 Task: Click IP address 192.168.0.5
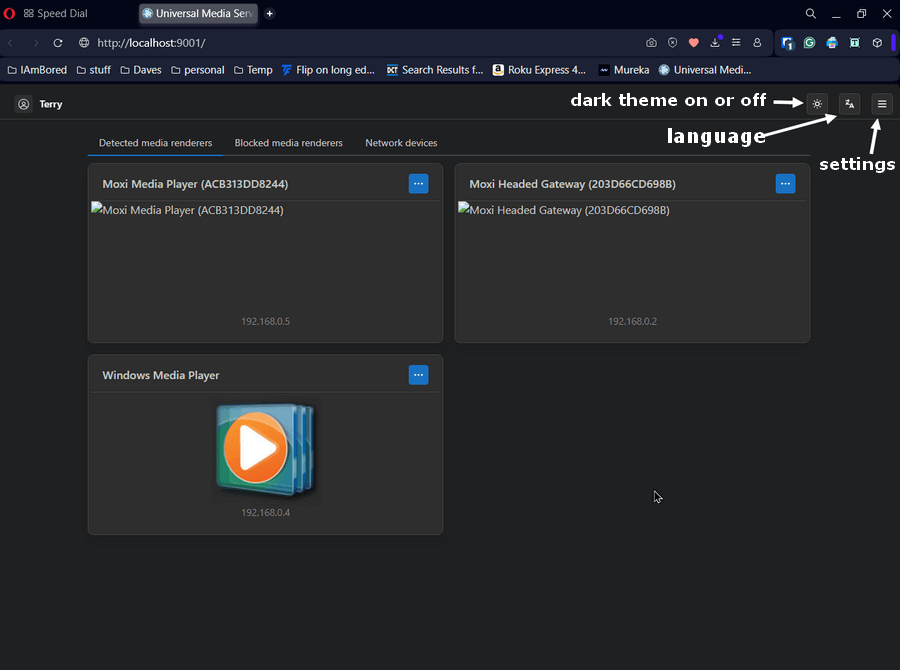pyautogui.click(x=265, y=322)
